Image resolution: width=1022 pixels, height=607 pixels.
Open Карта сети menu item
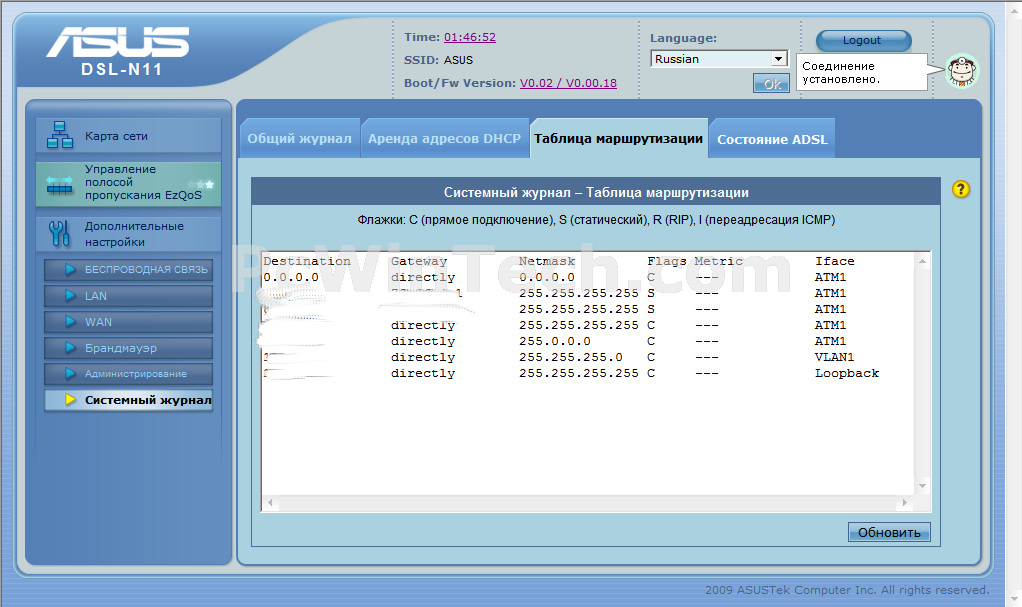128,136
